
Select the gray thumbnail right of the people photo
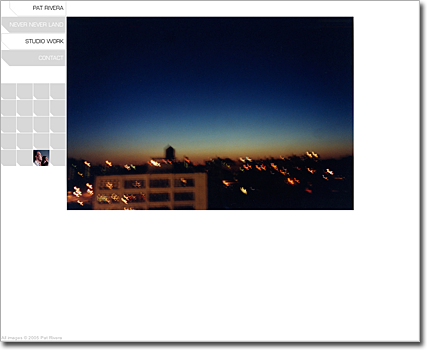(57, 158)
